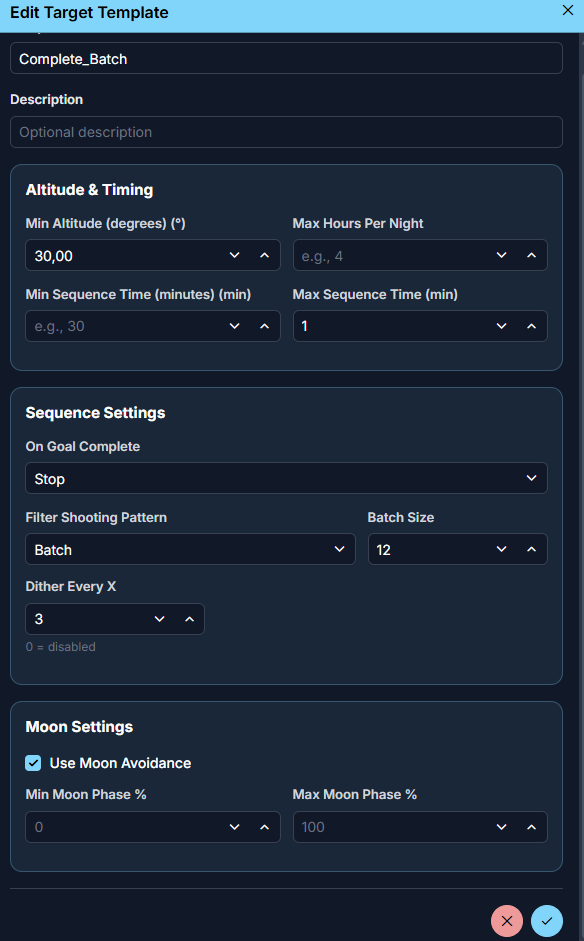584x941 pixels.
Task: Decrease the Max Moon Phase percentage
Action: (x=501, y=827)
